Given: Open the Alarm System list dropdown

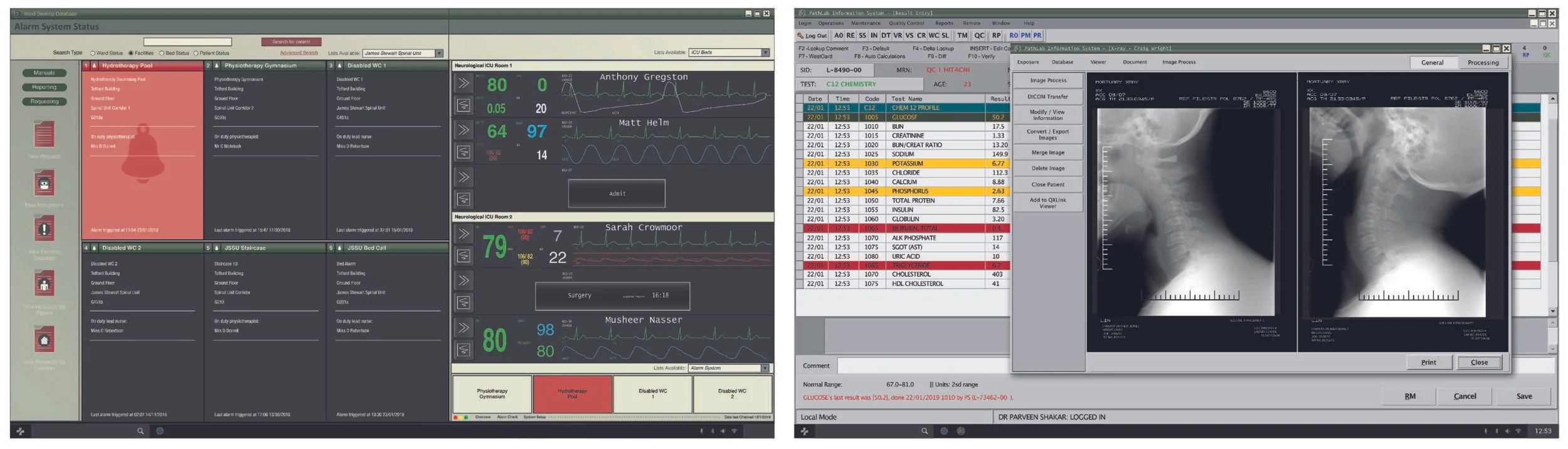Looking at the screenshot, I should 765,368.
